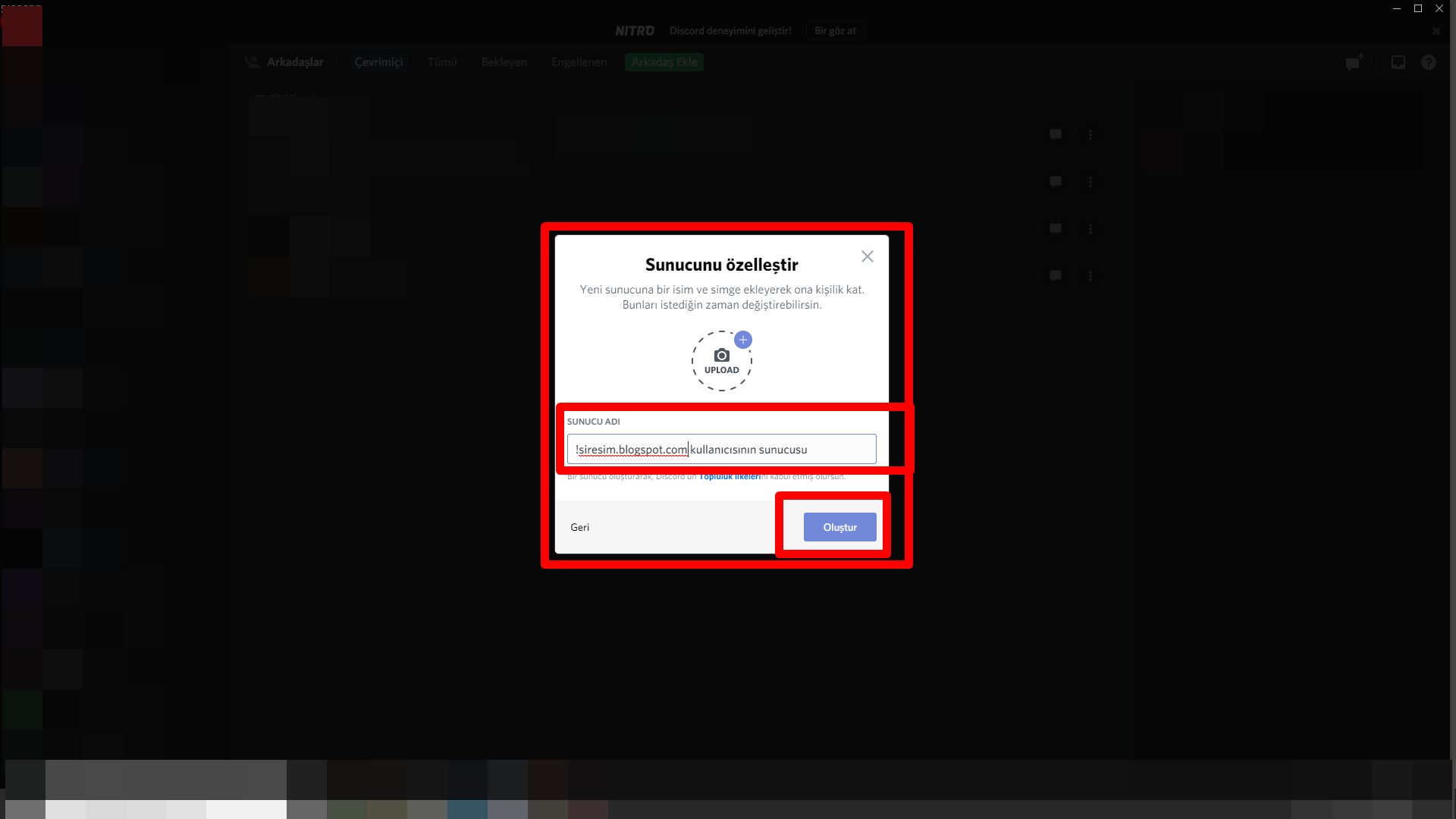Dismiss the Nitro promotion banner
This screenshot has height=819, width=1456.
coord(1436,31)
